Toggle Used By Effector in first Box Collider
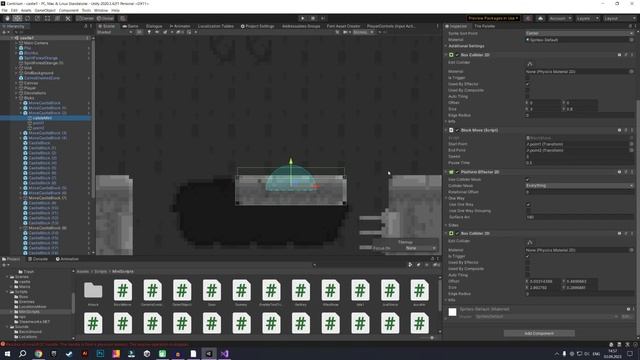The image size is (640, 360). tap(527, 84)
